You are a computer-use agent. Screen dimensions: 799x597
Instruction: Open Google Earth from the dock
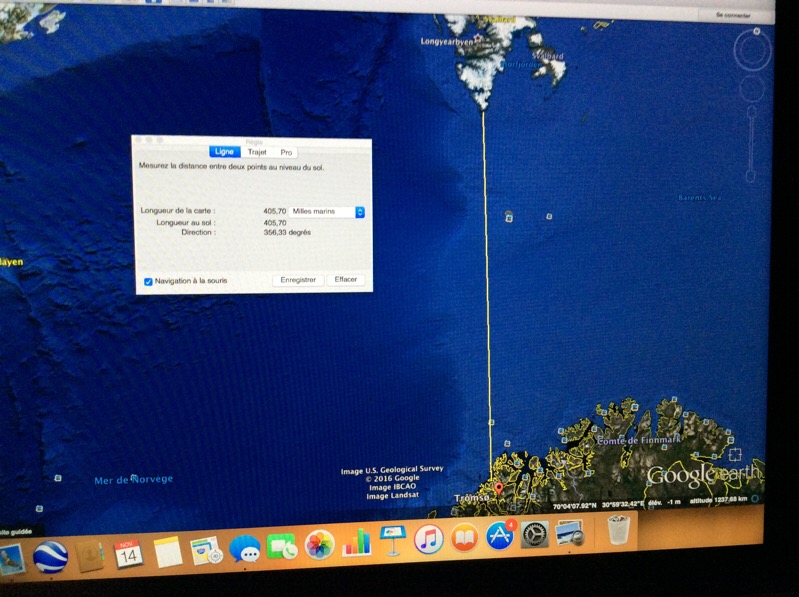pyautogui.click(x=50, y=556)
